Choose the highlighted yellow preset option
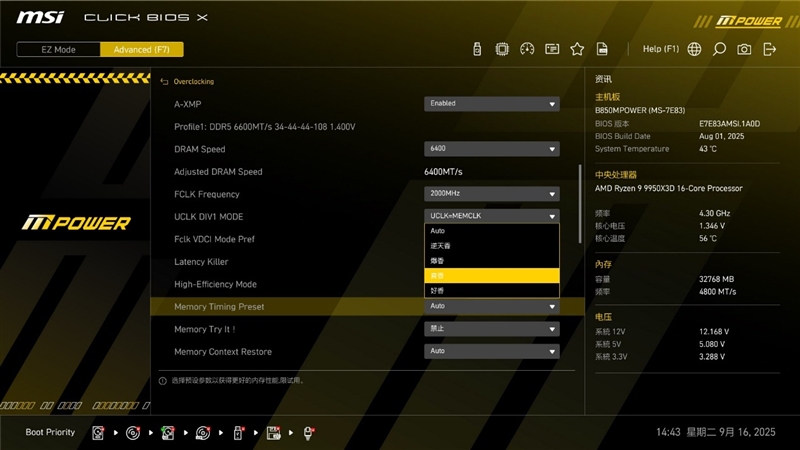 tap(492, 276)
